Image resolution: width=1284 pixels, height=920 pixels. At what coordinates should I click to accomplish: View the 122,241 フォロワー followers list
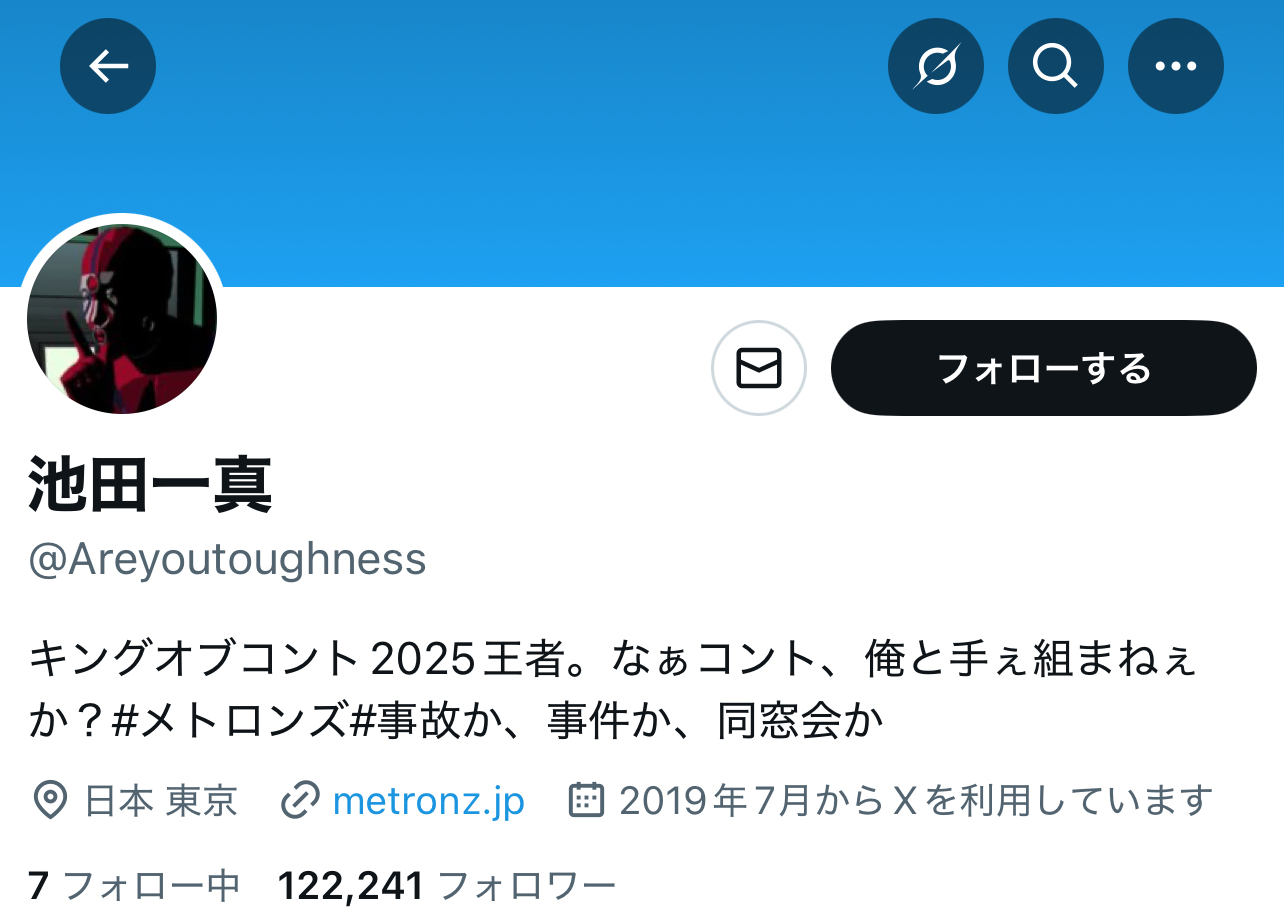pyautogui.click(x=446, y=885)
